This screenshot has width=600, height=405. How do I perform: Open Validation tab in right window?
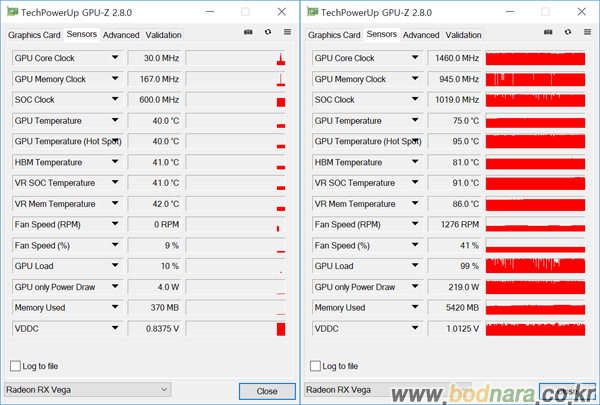coord(463,35)
